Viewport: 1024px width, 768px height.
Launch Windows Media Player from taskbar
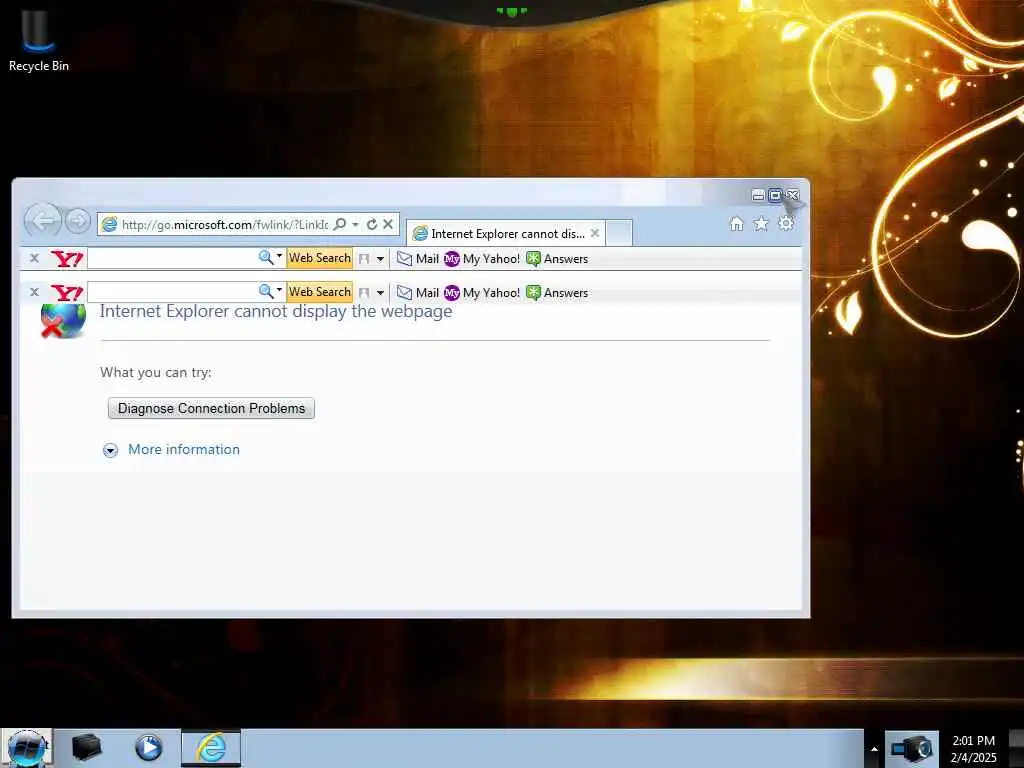(x=149, y=747)
